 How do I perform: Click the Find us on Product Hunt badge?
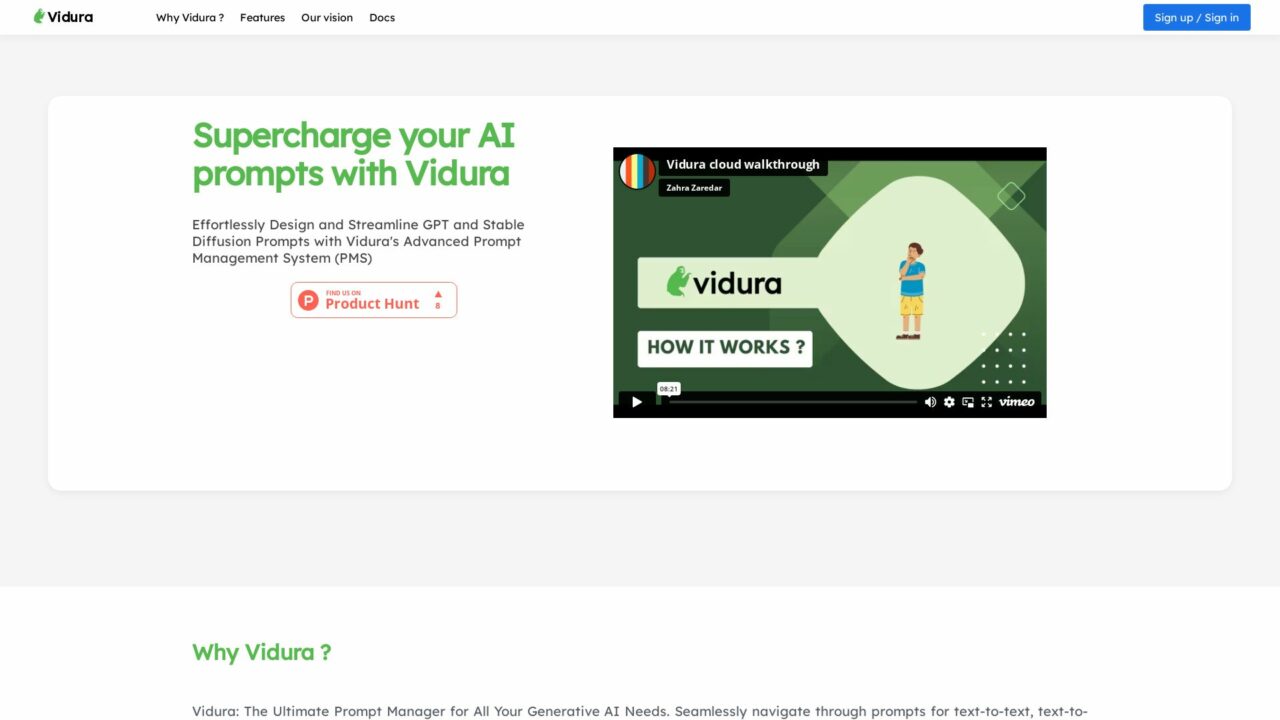pos(373,299)
